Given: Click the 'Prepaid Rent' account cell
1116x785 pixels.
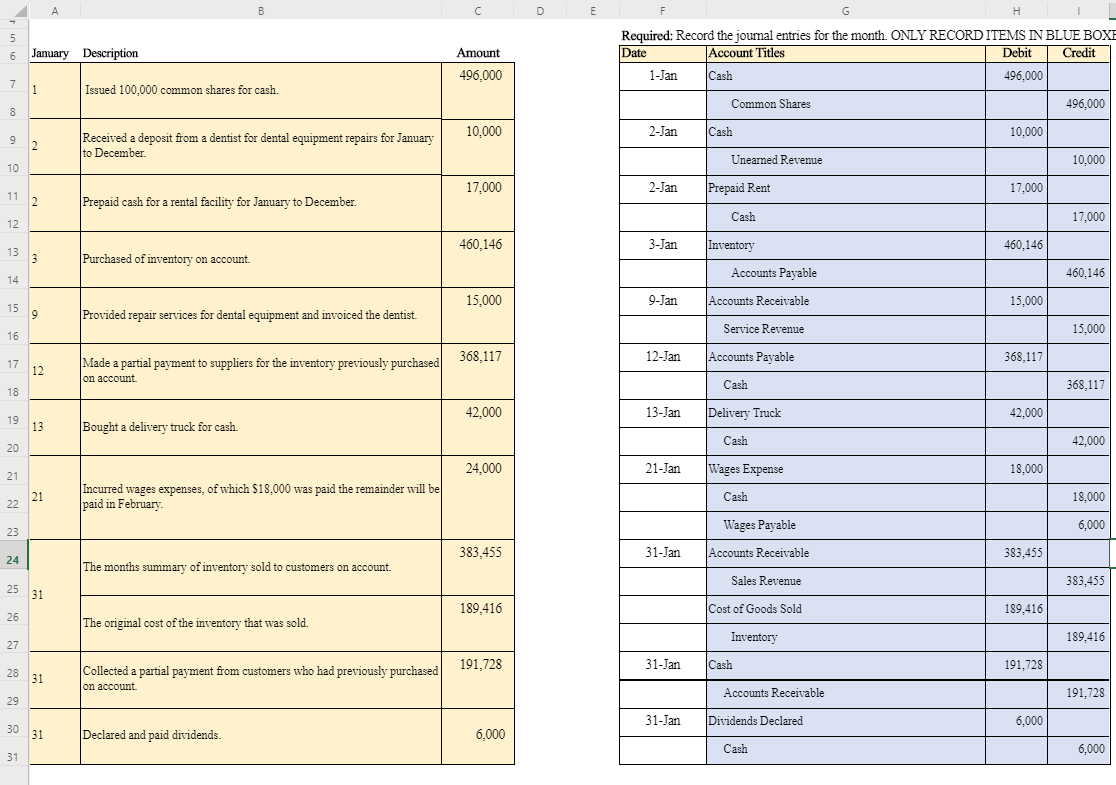Looking at the screenshot, I should click(x=846, y=189).
